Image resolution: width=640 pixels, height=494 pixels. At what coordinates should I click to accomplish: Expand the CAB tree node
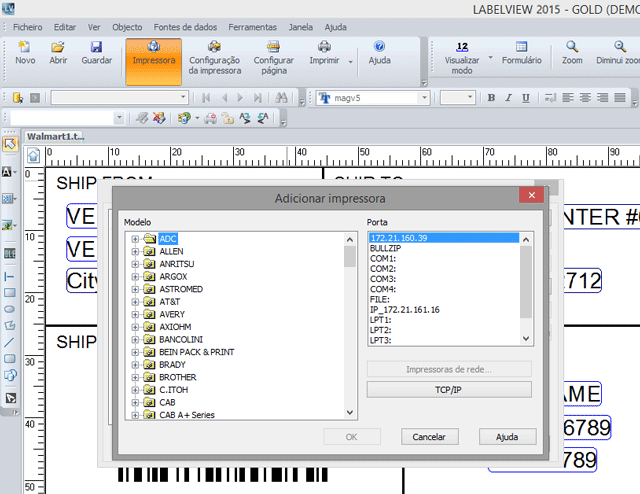coord(135,403)
